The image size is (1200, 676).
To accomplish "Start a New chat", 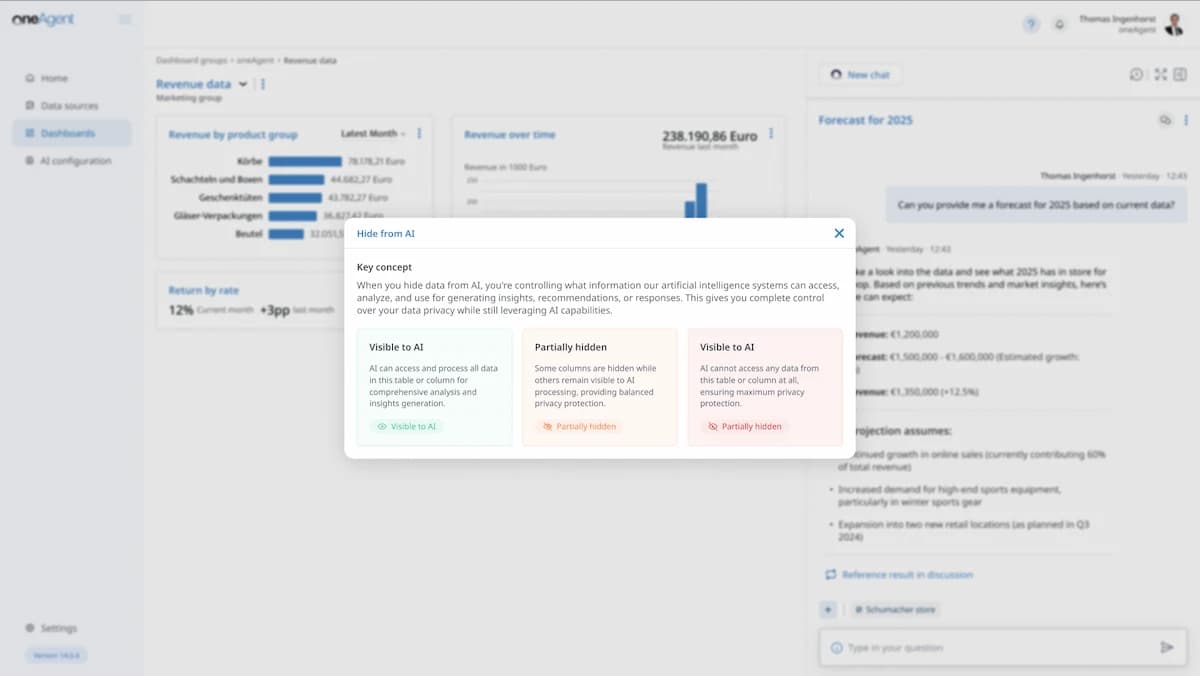I will [x=859, y=75].
